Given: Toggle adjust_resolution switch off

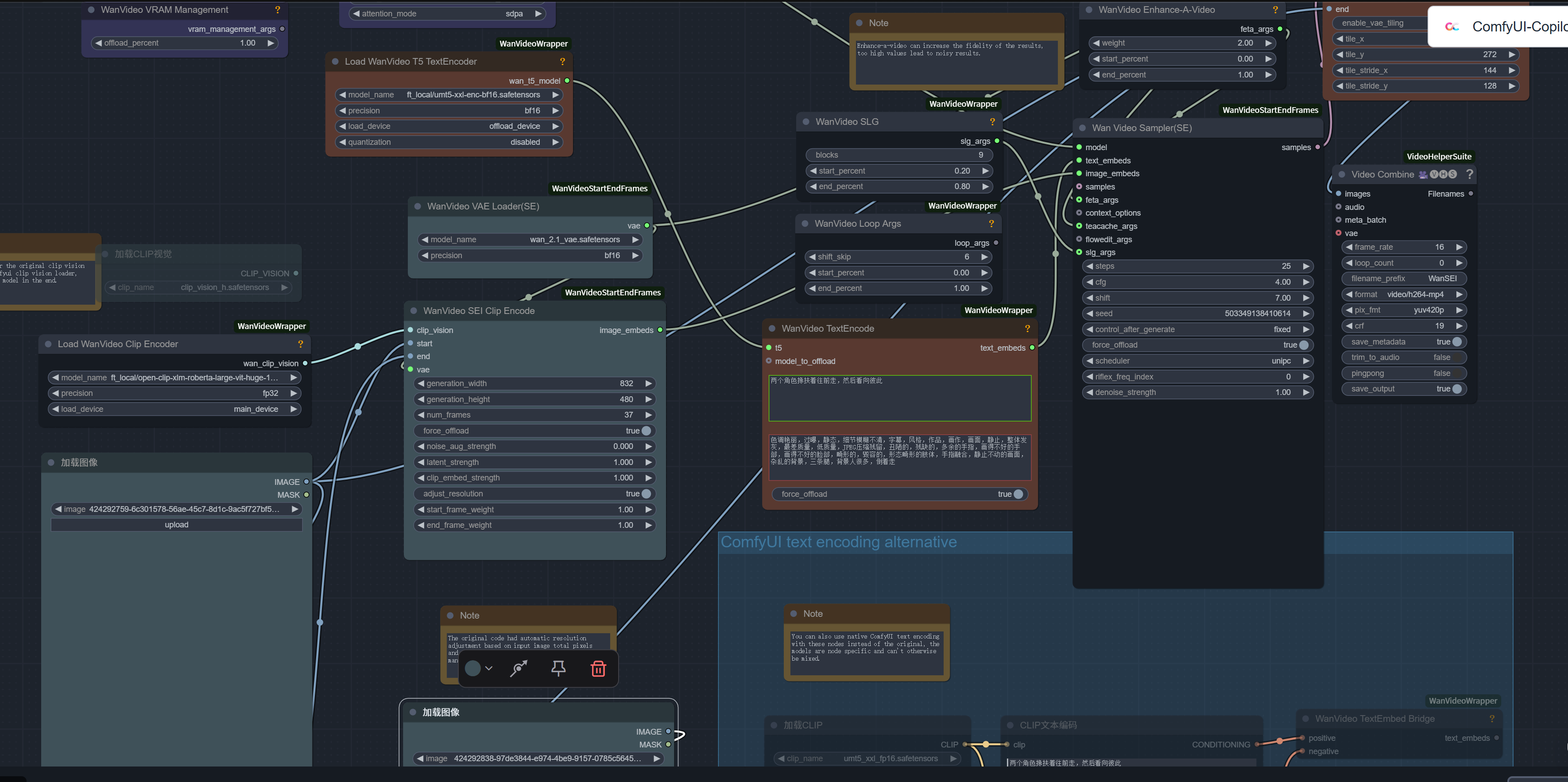Looking at the screenshot, I should (x=646, y=494).
